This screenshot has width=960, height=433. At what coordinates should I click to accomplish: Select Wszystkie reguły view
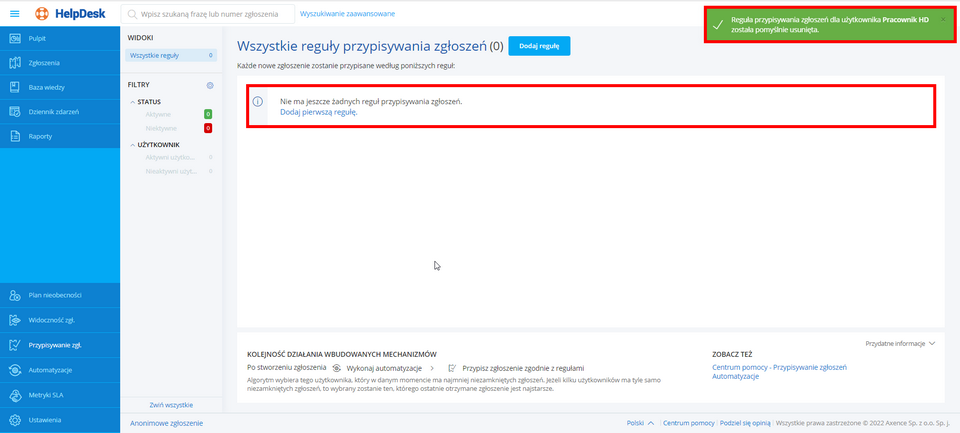[x=153, y=55]
